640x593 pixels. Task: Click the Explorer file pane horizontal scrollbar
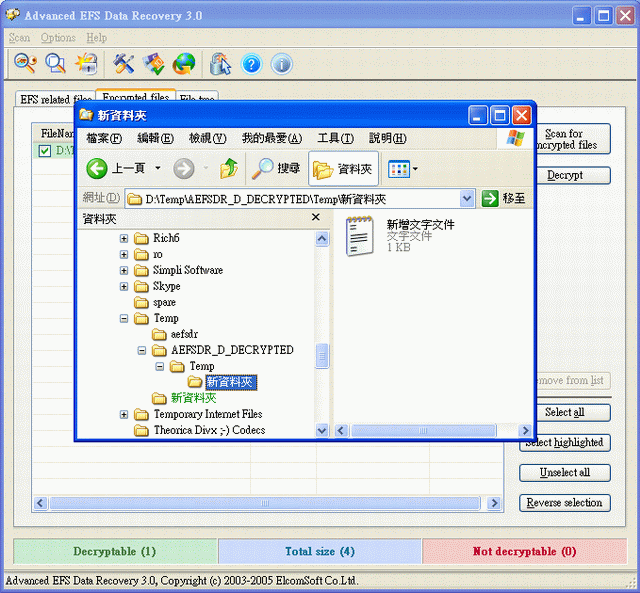point(423,430)
